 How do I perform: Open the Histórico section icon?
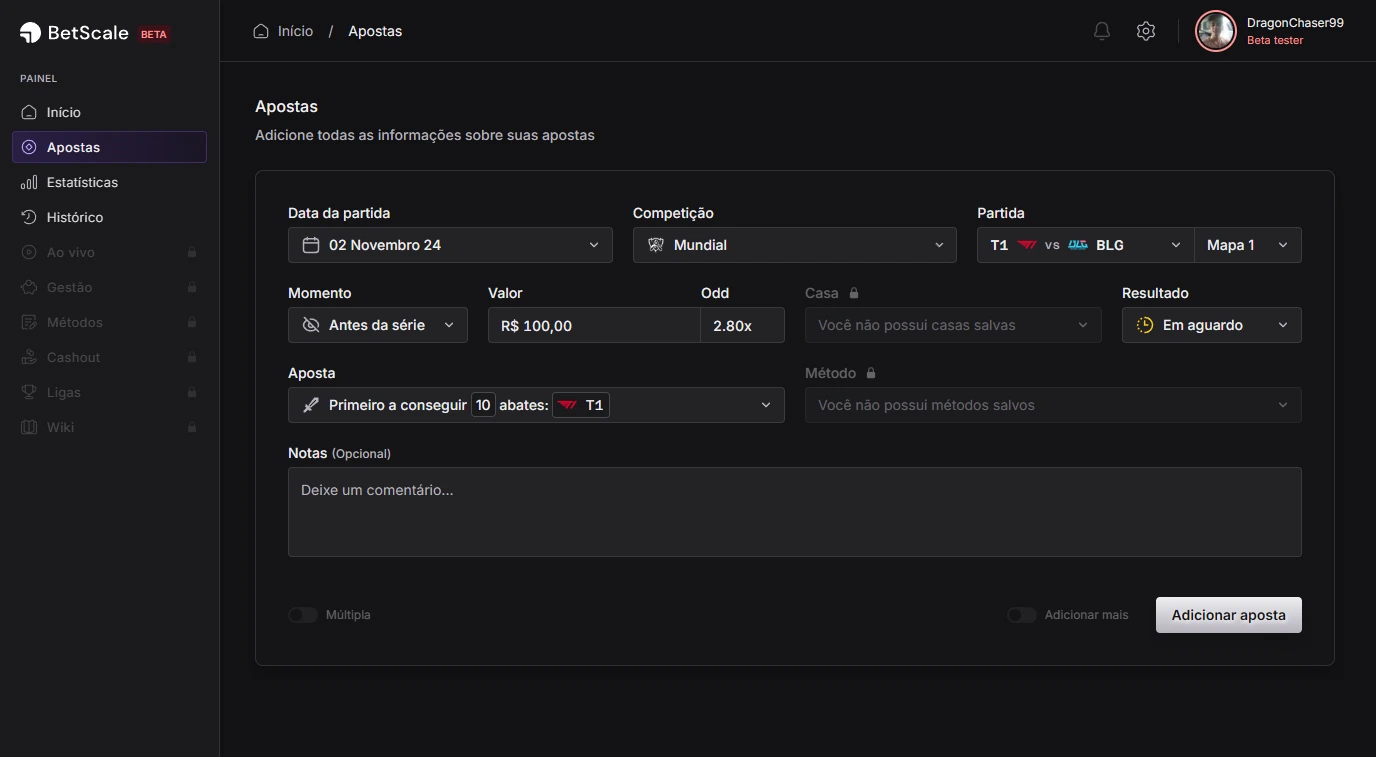(29, 217)
